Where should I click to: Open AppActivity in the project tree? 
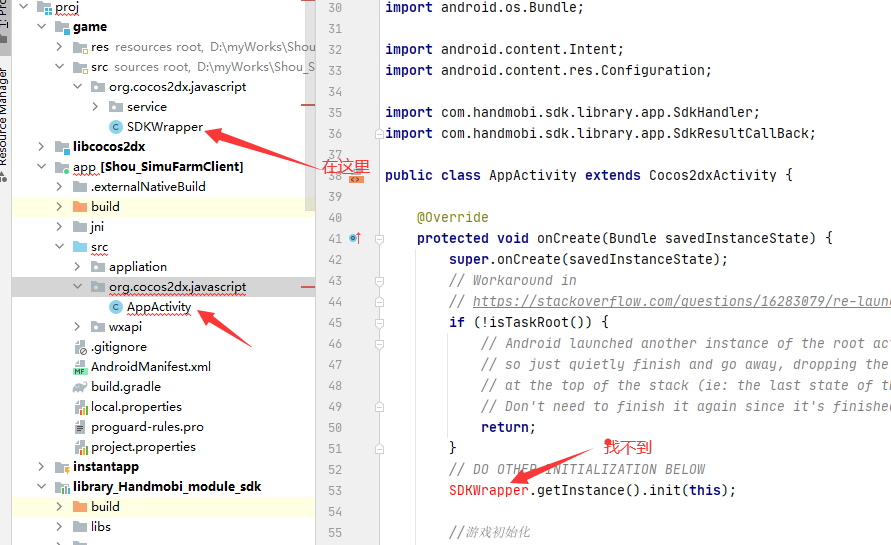point(159,307)
